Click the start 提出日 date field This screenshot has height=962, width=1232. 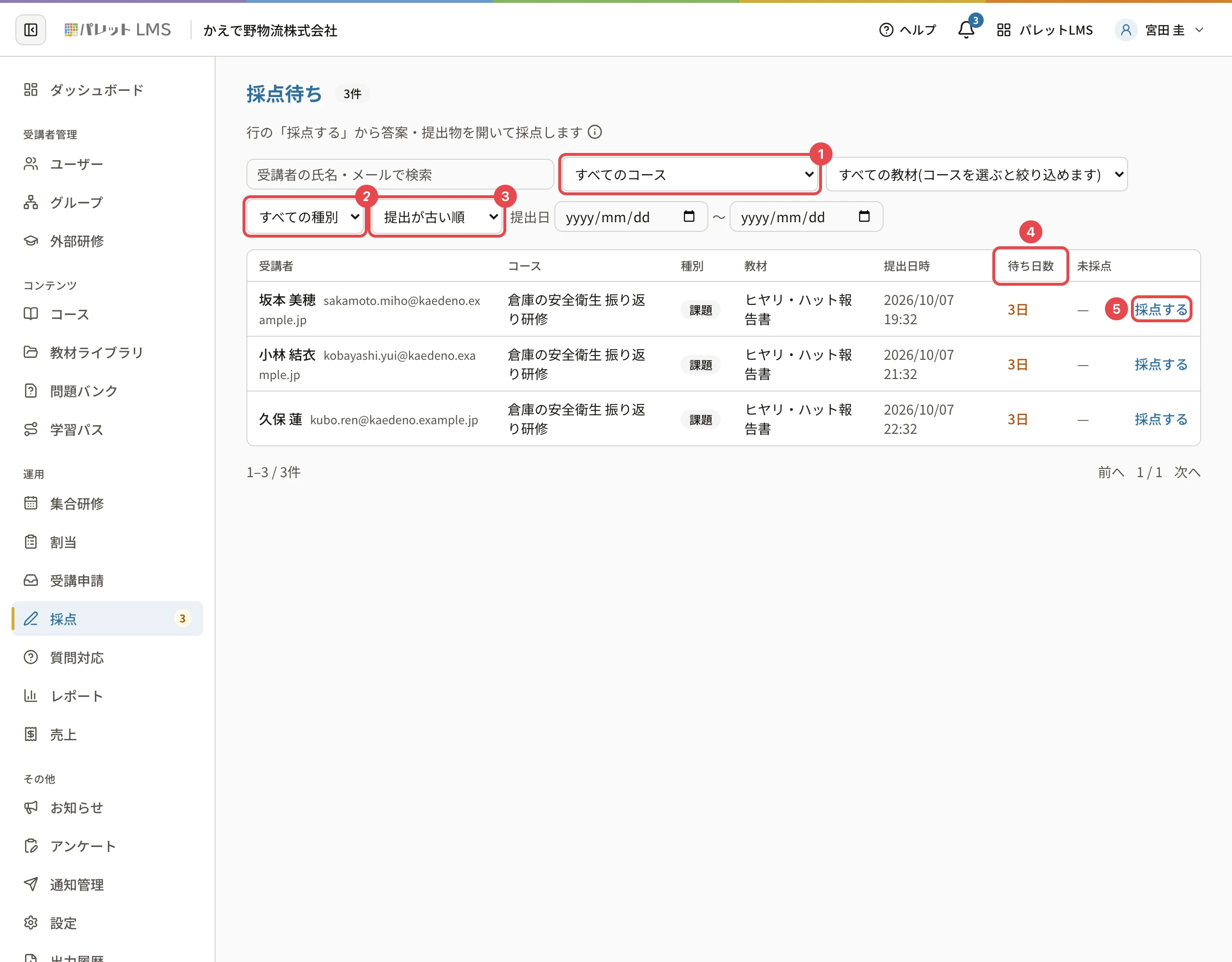point(630,216)
